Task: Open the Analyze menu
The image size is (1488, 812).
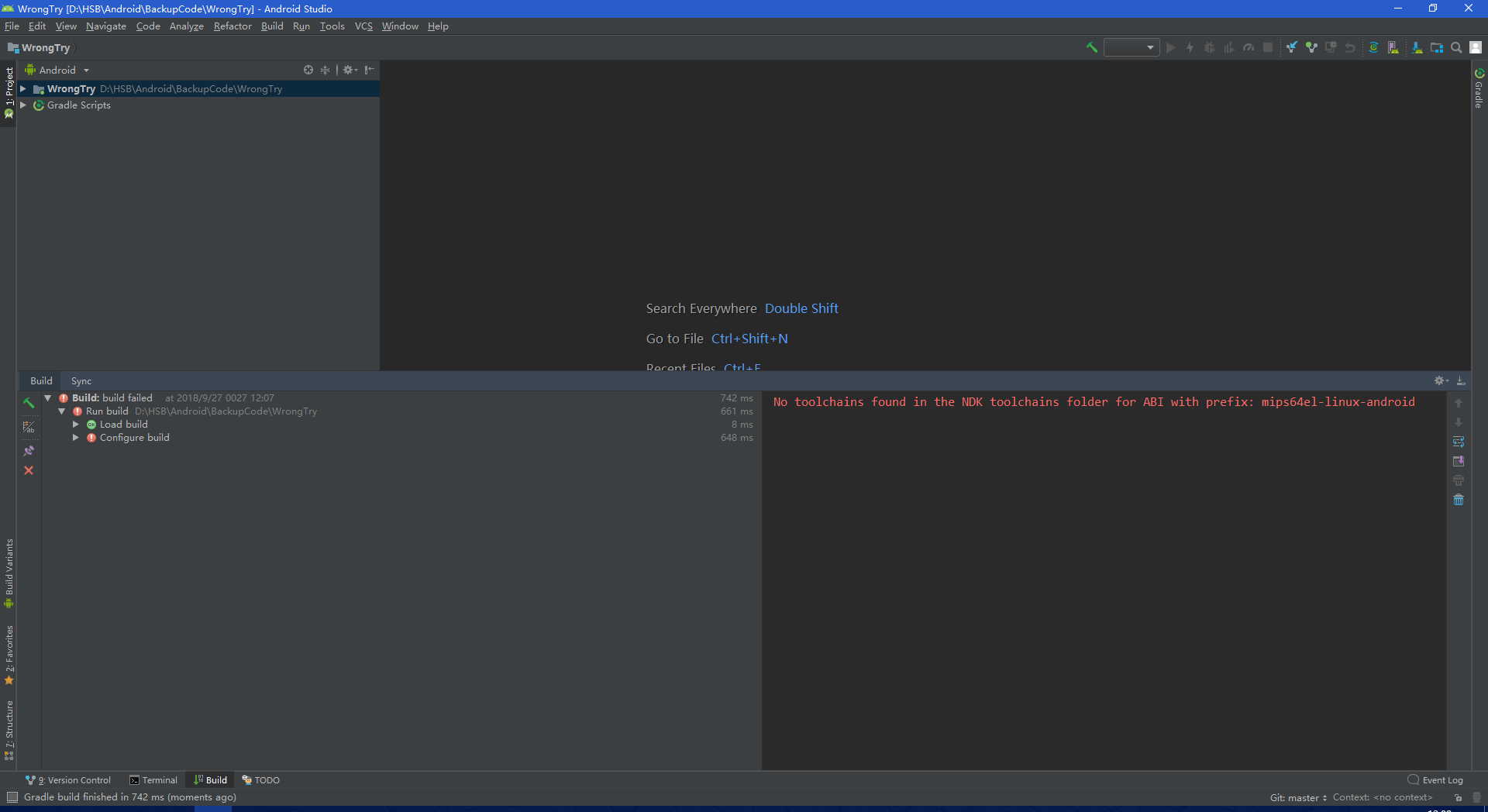Action: (x=186, y=26)
